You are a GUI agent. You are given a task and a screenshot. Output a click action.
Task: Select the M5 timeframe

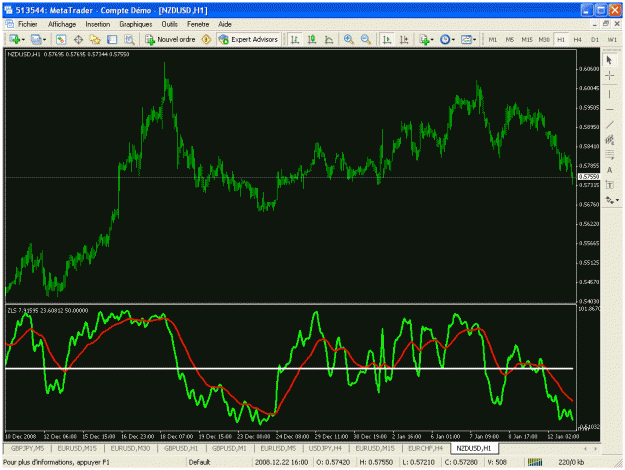tap(510, 39)
